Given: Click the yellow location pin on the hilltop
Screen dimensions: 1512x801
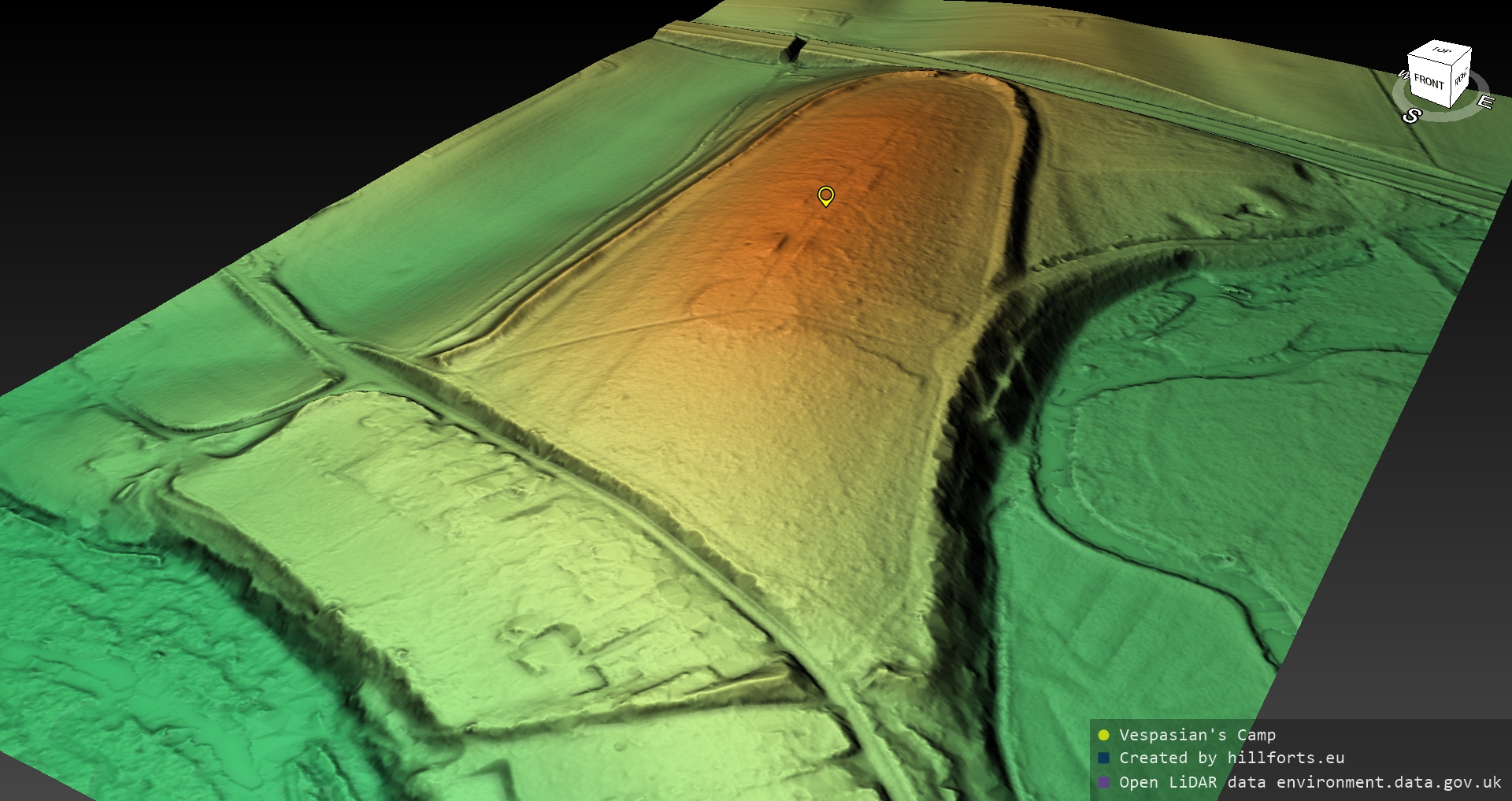Looking at the screenshot, I should pyautogui.click(x=825, y=195).
